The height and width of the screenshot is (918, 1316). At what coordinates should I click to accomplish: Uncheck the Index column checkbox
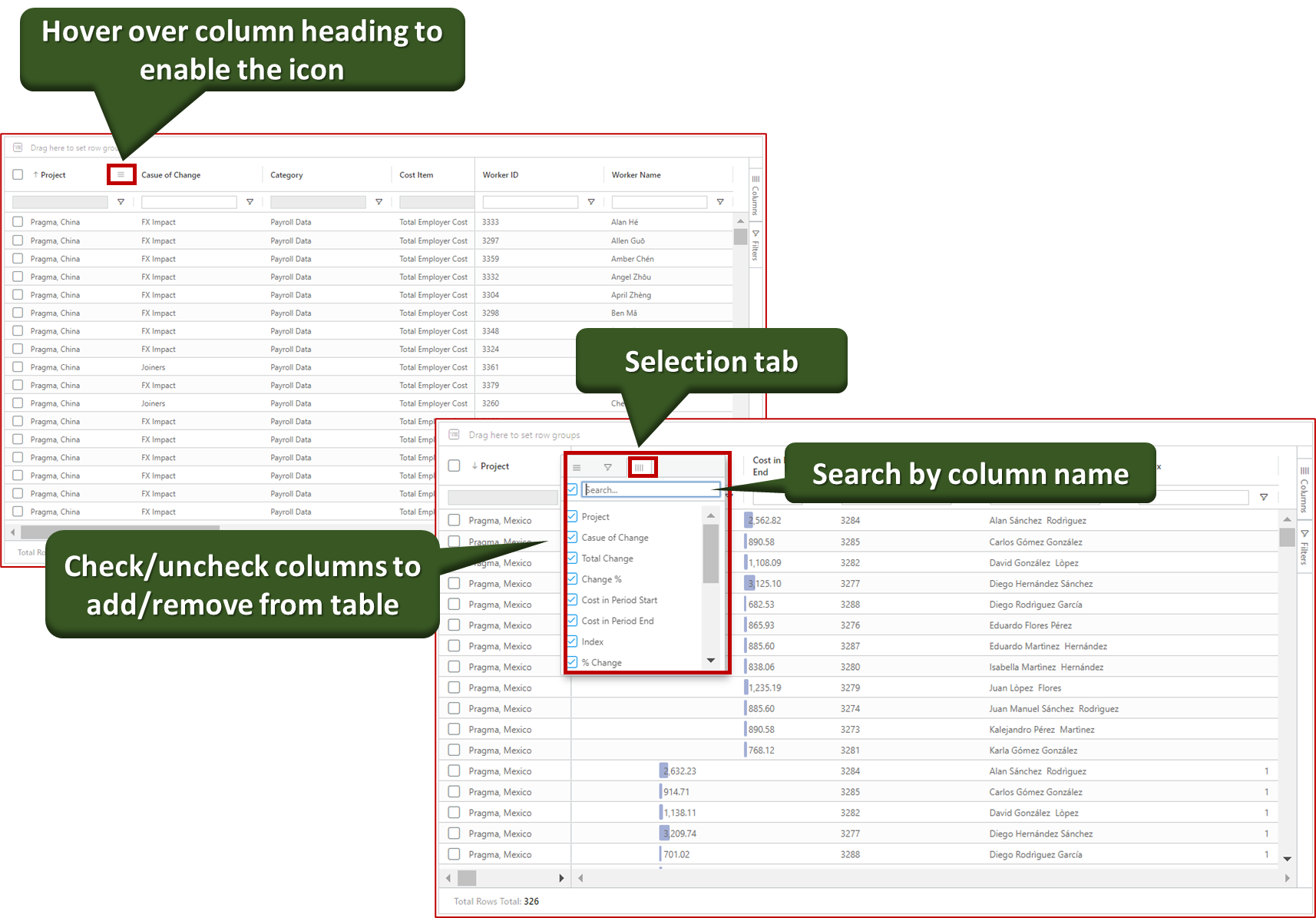click(x=572, y=641)
